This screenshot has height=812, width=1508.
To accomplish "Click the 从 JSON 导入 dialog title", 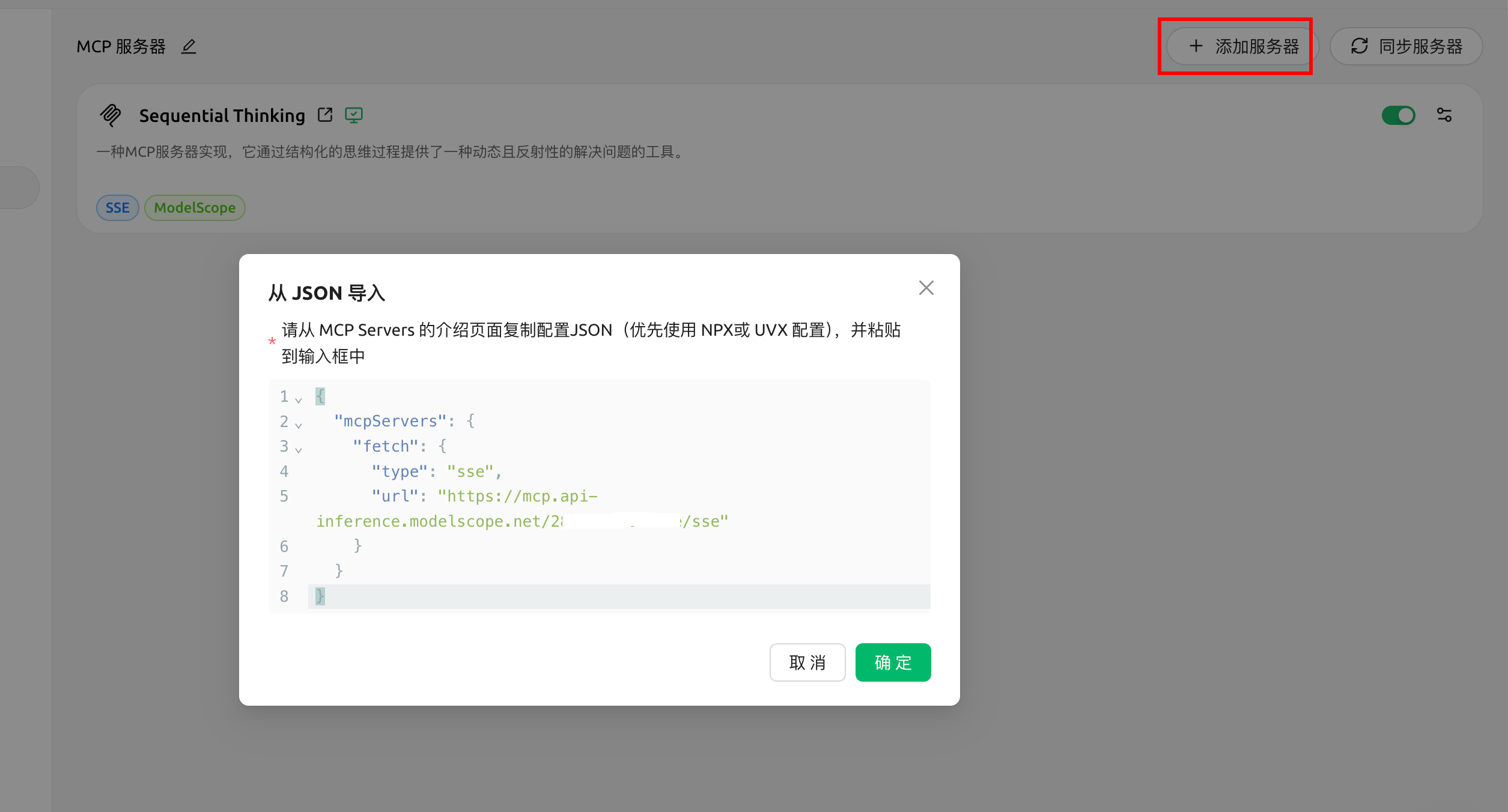I will (x=327, y=293).
